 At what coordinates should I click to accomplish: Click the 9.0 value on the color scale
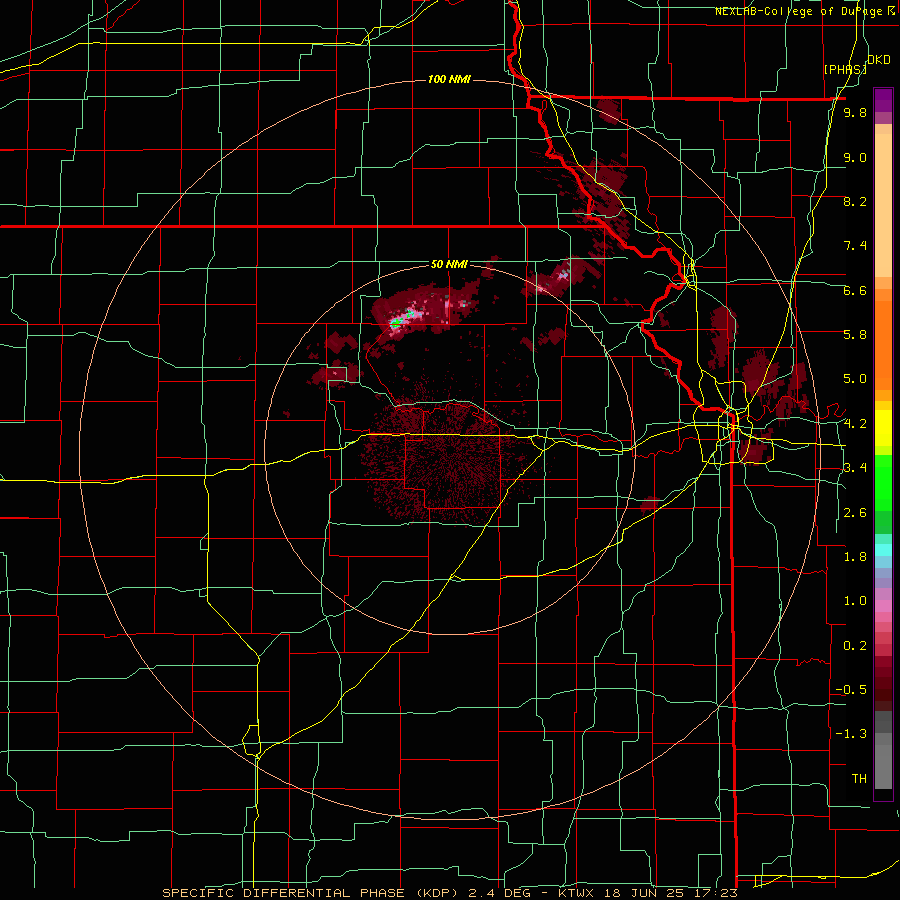tap(855, 157)
